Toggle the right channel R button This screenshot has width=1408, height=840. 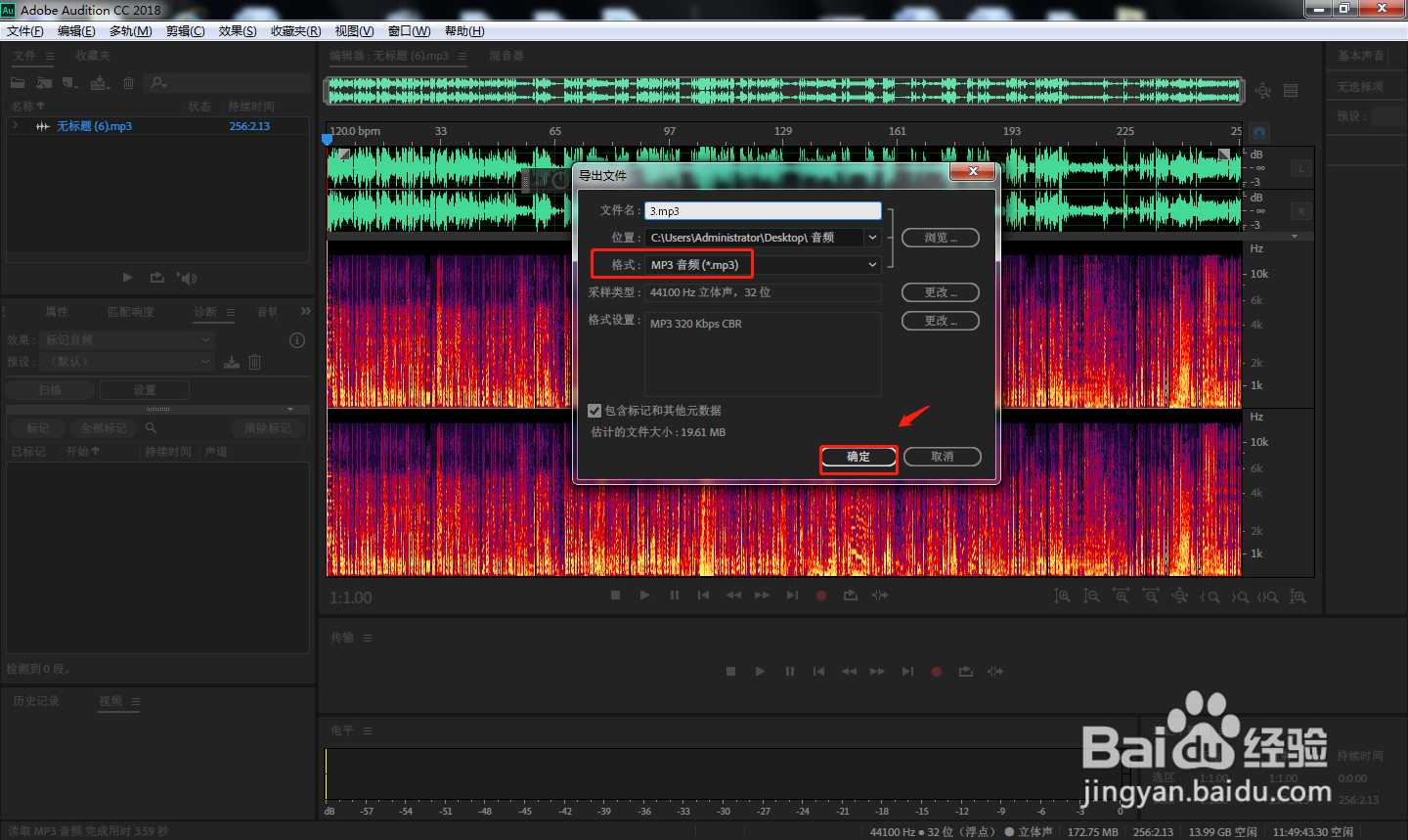1301,211
